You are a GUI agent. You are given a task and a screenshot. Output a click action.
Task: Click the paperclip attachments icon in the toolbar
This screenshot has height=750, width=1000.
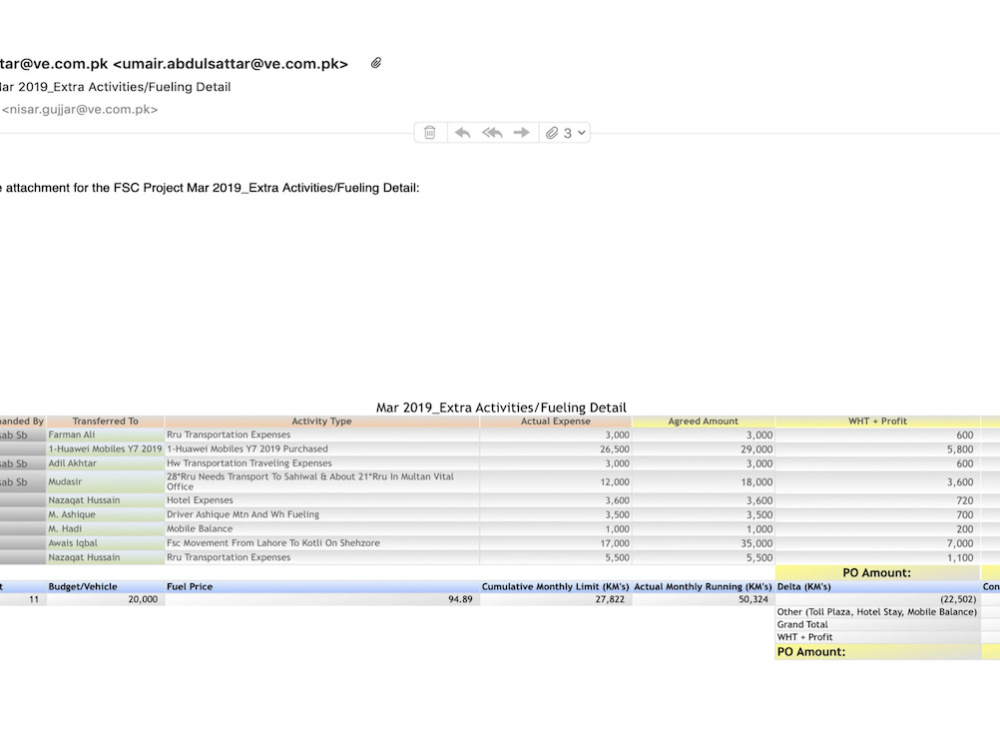553,132
